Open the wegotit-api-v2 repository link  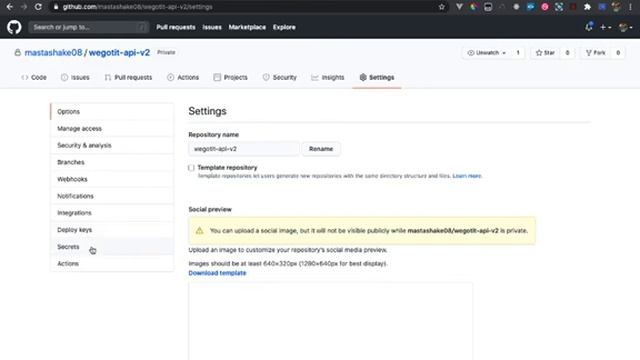(119, 53)
